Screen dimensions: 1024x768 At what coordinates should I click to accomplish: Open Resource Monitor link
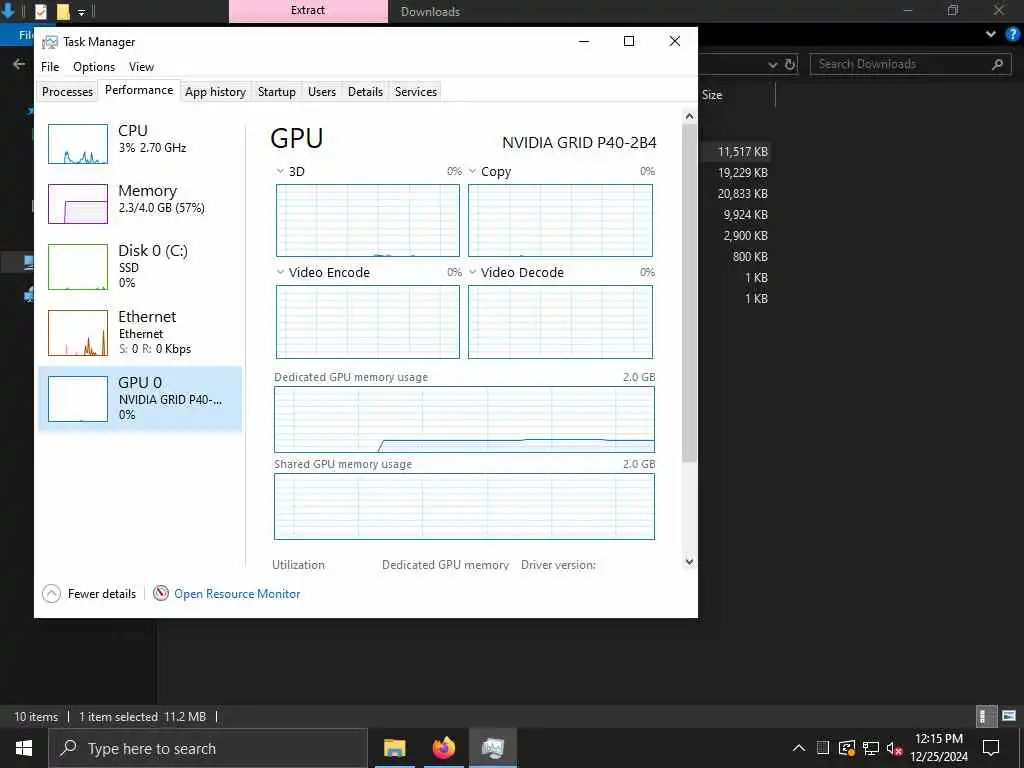pyautogui.click(x=237, y=594)
